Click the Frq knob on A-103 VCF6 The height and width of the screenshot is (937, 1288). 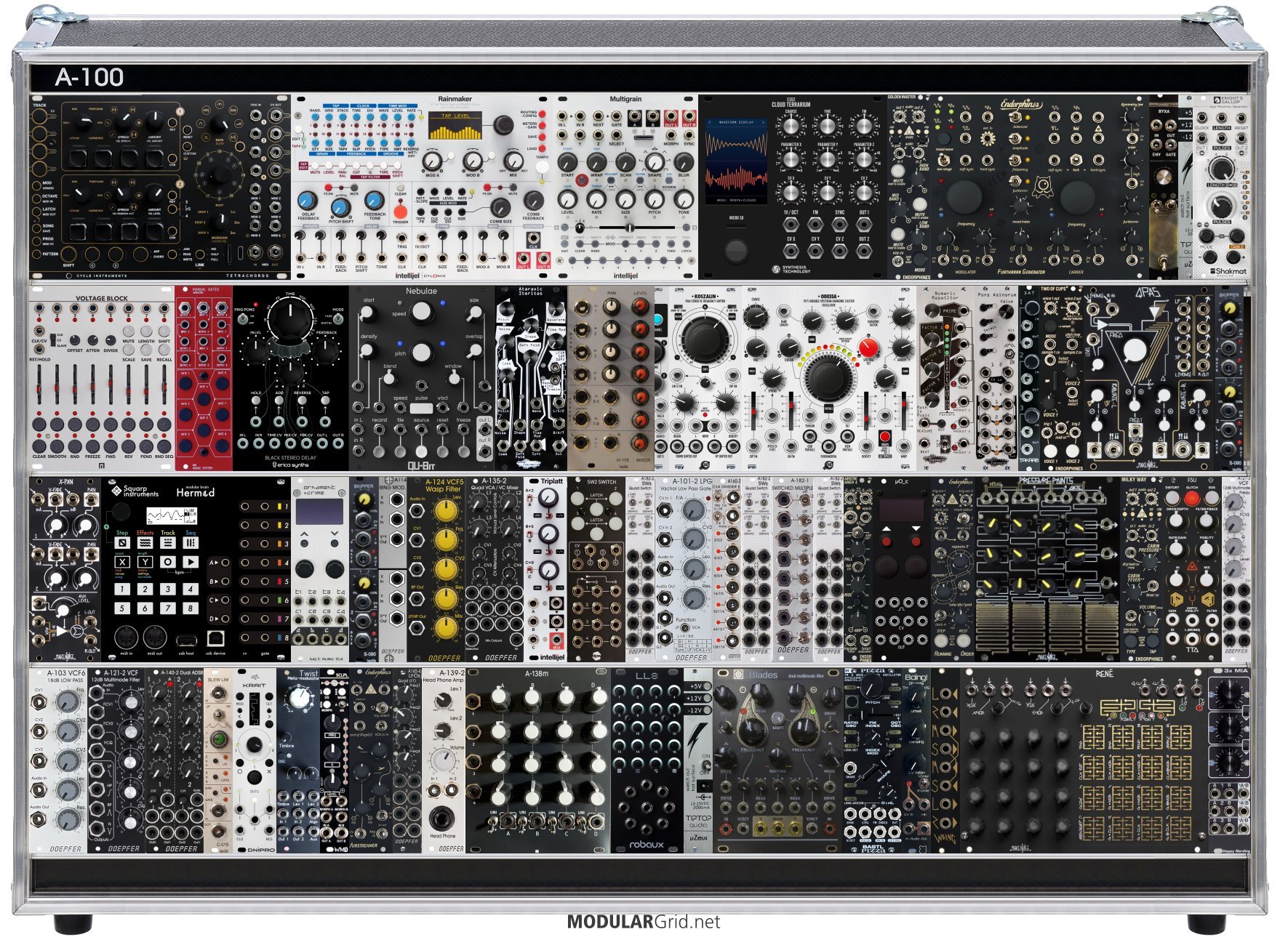(x=67, y=701)
